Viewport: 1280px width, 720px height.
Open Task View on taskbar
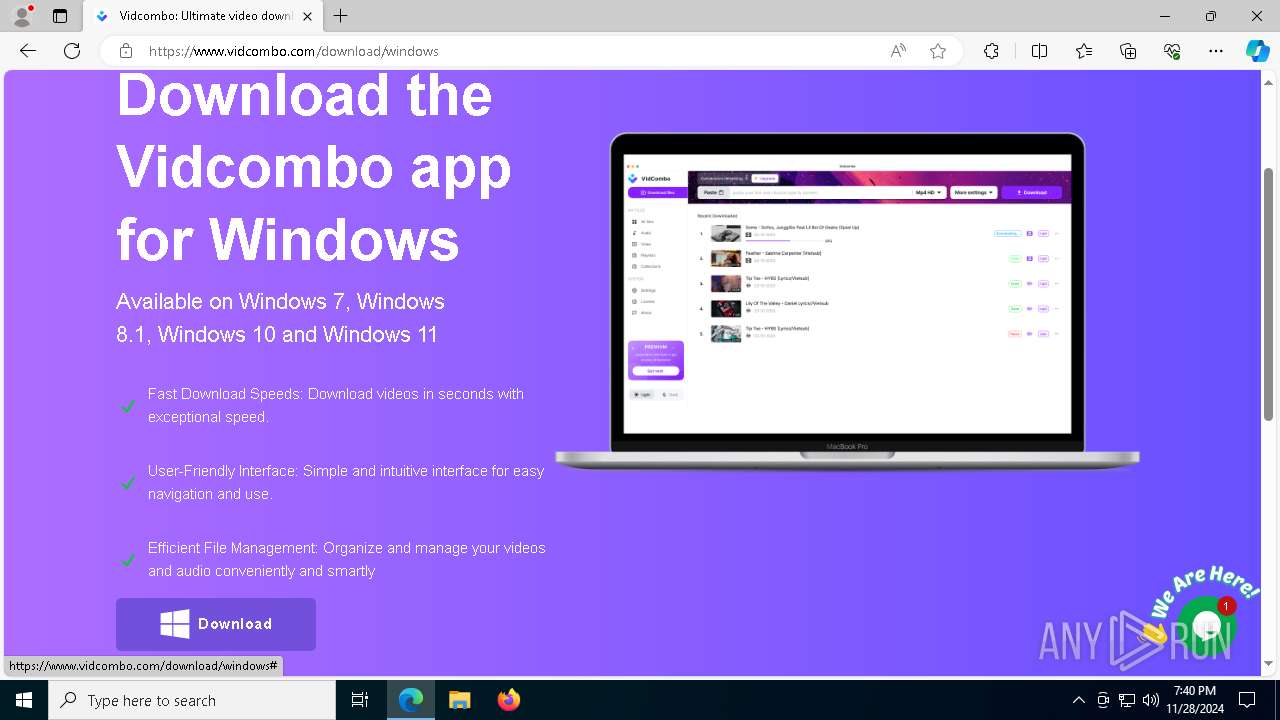click(x=360, y=700)
